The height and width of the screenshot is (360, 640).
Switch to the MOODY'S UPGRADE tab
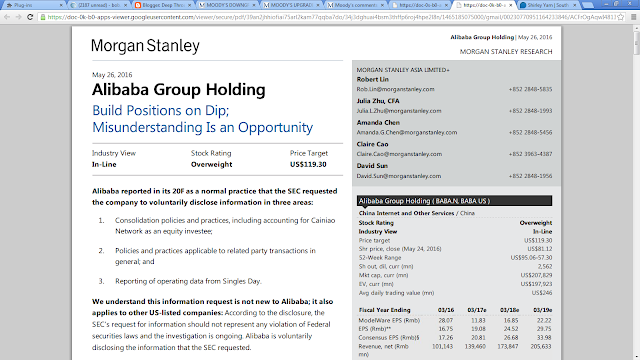(291, 5)
